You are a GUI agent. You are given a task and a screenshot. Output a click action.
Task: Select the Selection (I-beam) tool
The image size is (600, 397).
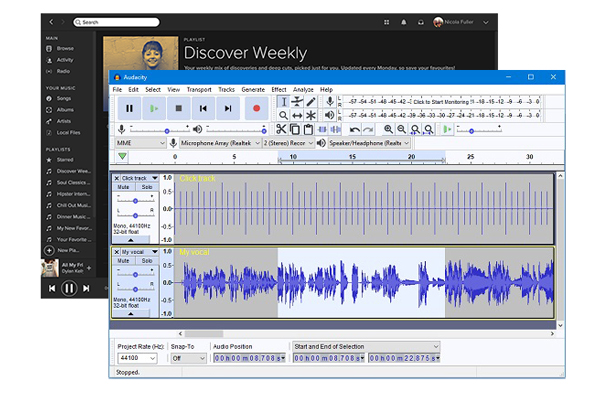tap(284, 102)
